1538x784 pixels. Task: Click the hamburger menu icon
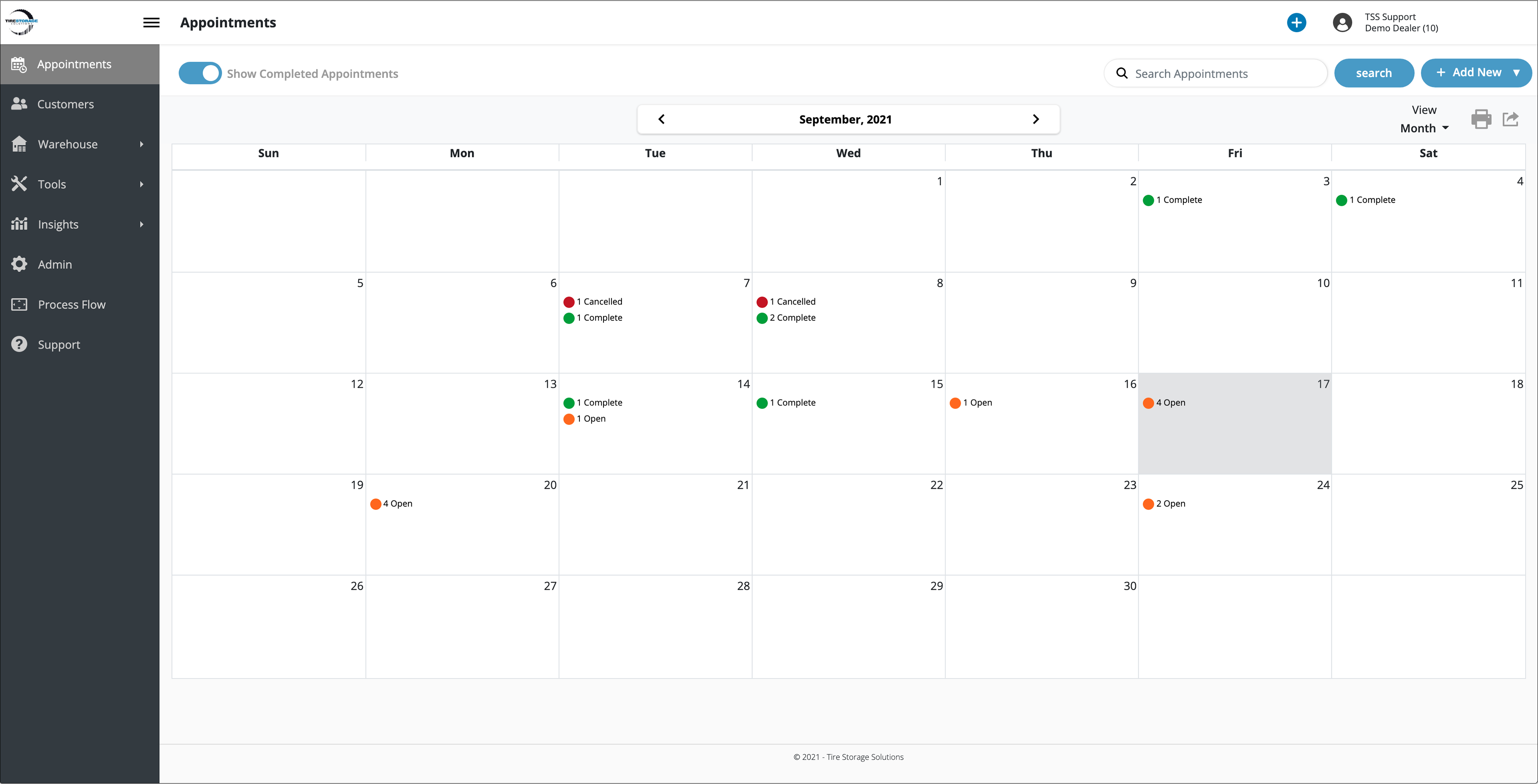[x=151, y=23]
